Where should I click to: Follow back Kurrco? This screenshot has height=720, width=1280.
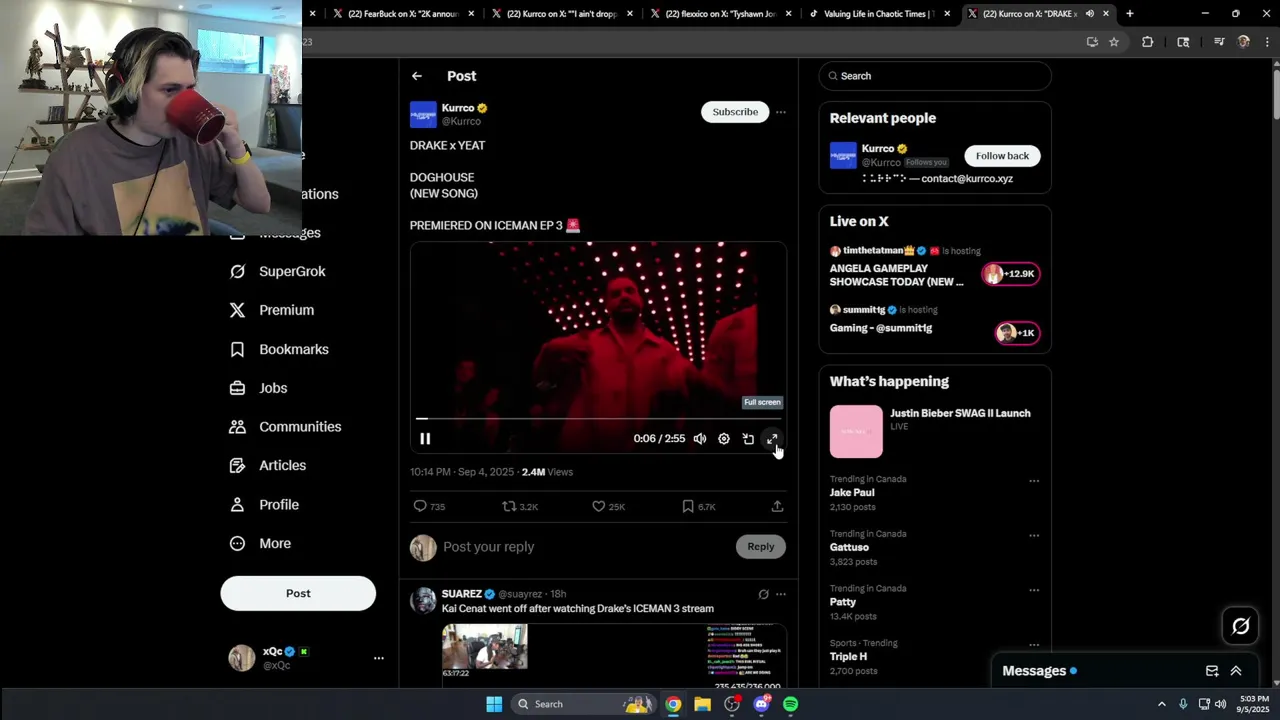click(x=1002, y=156)
